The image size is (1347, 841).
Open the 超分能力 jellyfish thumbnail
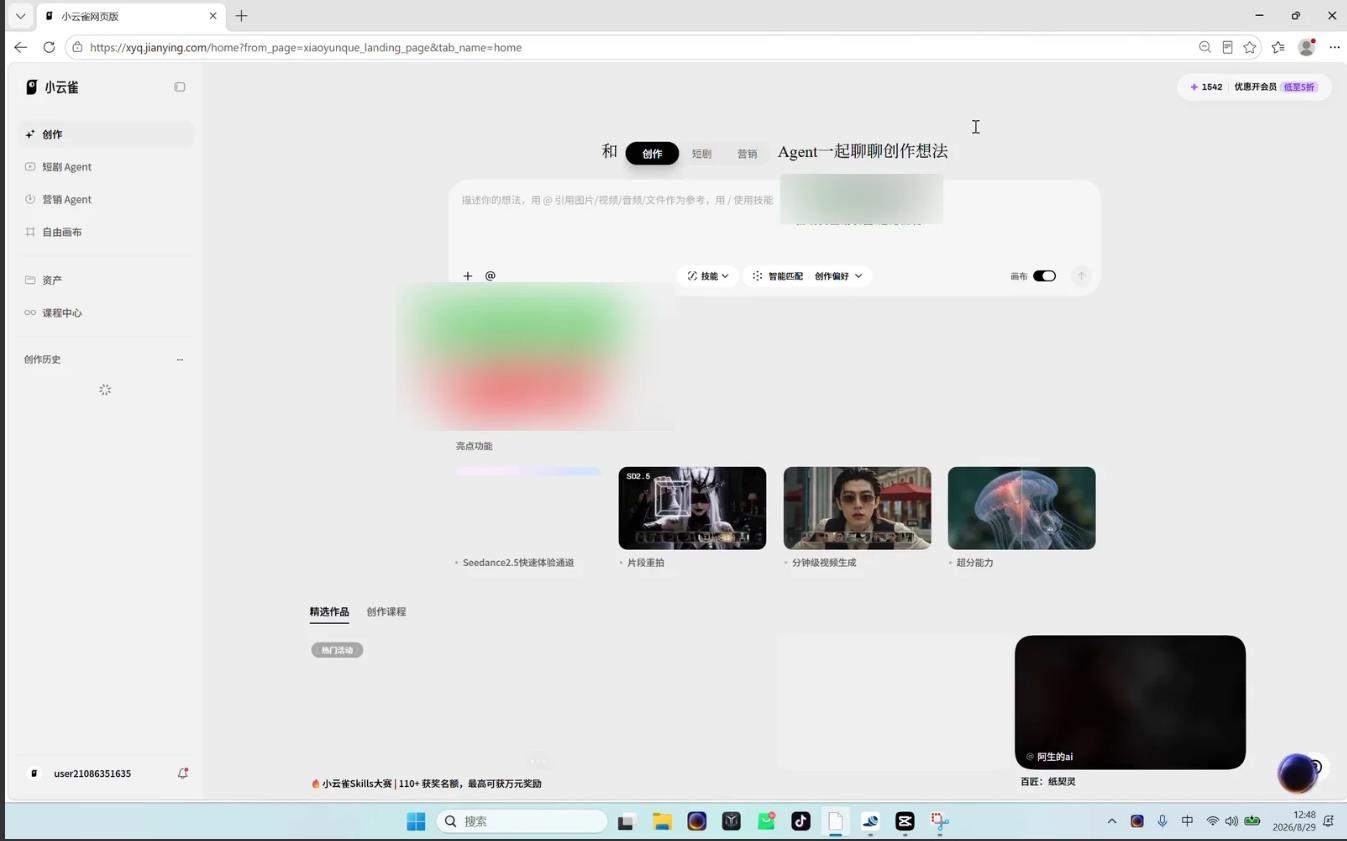point(1021,508)
